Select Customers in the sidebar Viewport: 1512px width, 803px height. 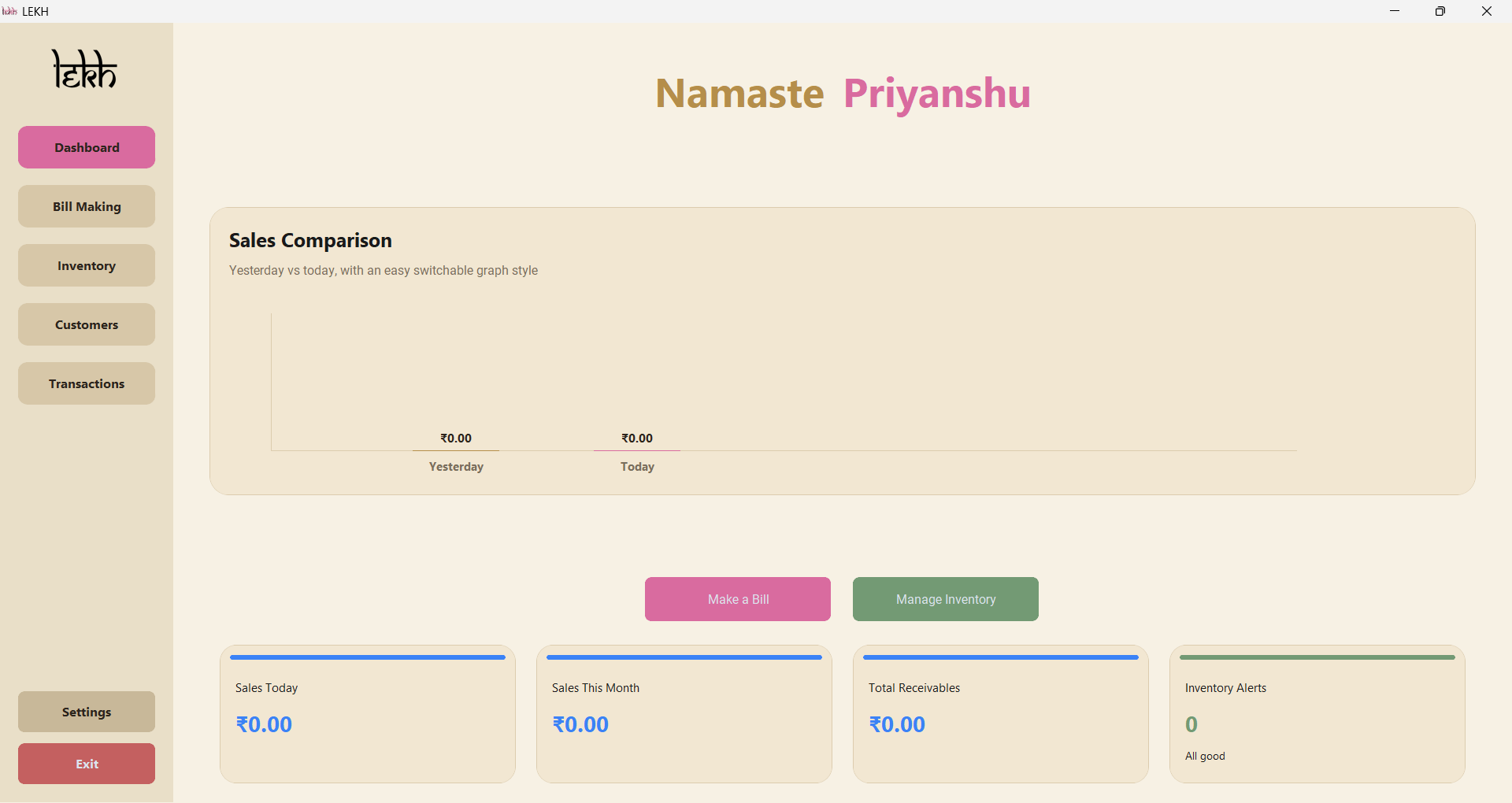[x=86, y=324]
